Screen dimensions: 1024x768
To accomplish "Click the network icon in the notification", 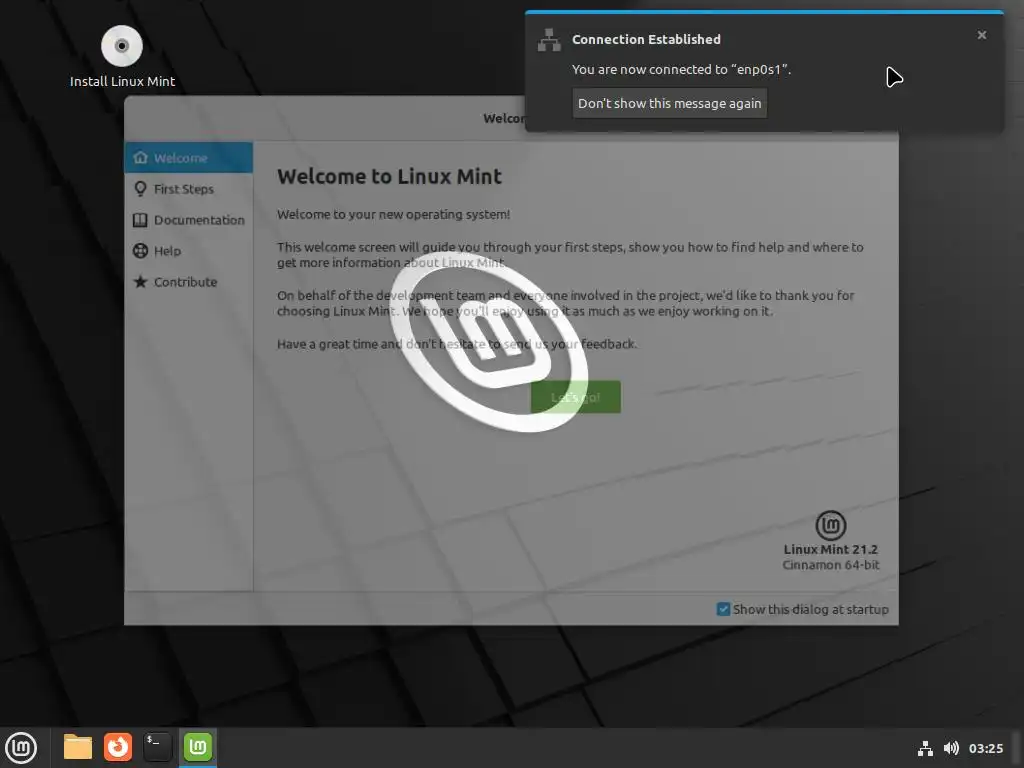I will click(549, 40).
